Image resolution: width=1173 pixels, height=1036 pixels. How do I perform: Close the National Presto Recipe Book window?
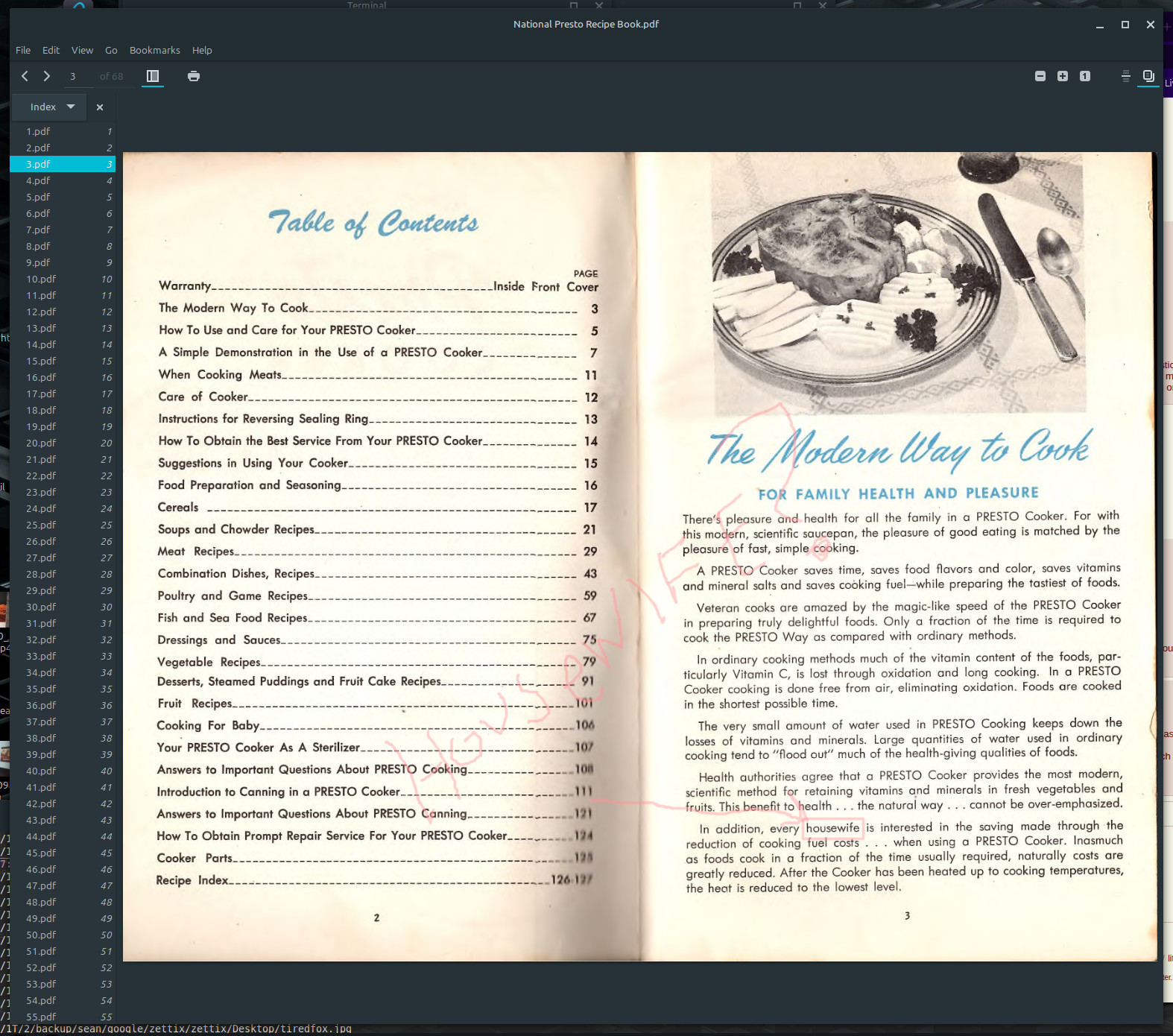1151,25
